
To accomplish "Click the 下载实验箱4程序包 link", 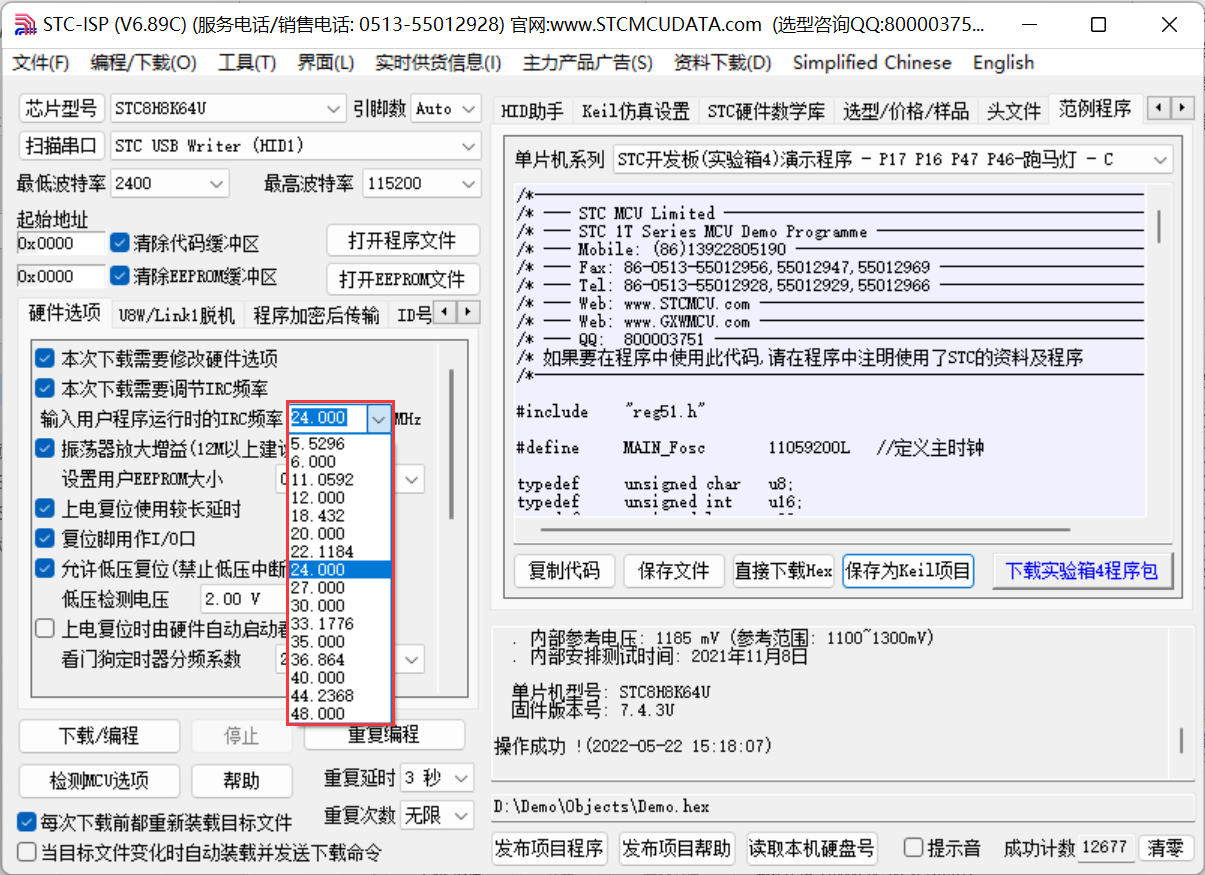I will (x=1082, y=570).
